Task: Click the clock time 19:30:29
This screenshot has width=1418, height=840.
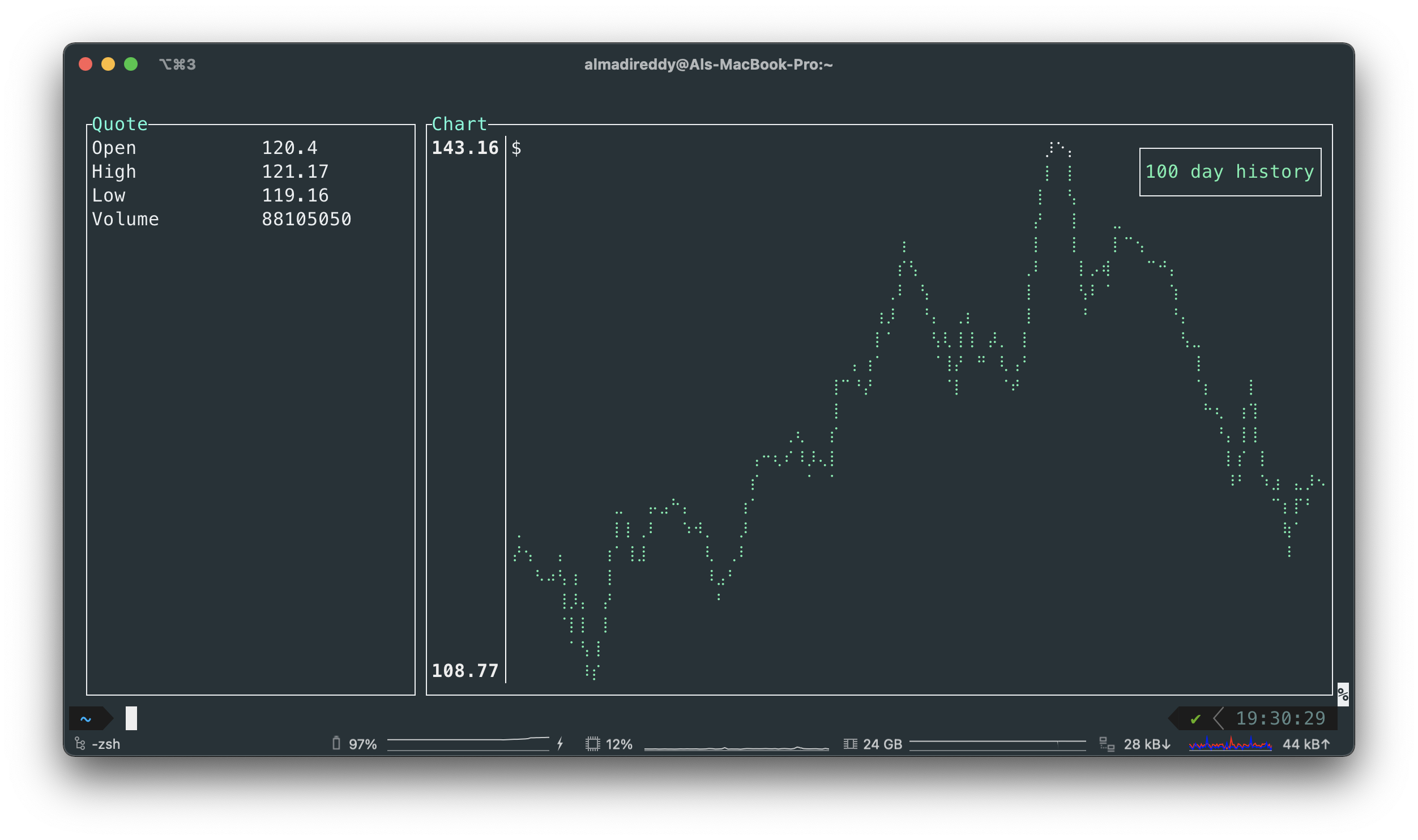Action: click(1280, 718)
